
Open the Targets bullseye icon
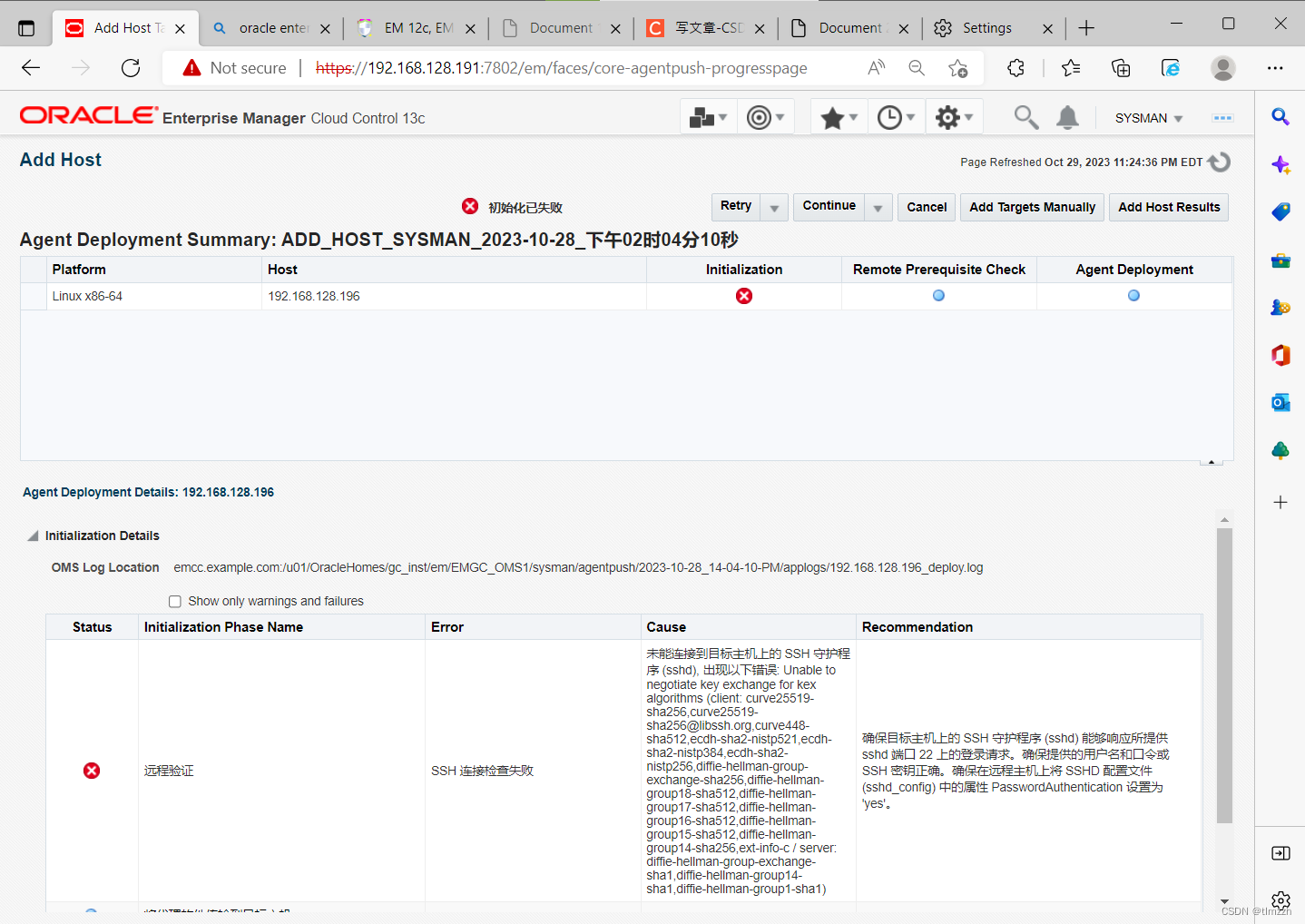click(x=760, y=116)
